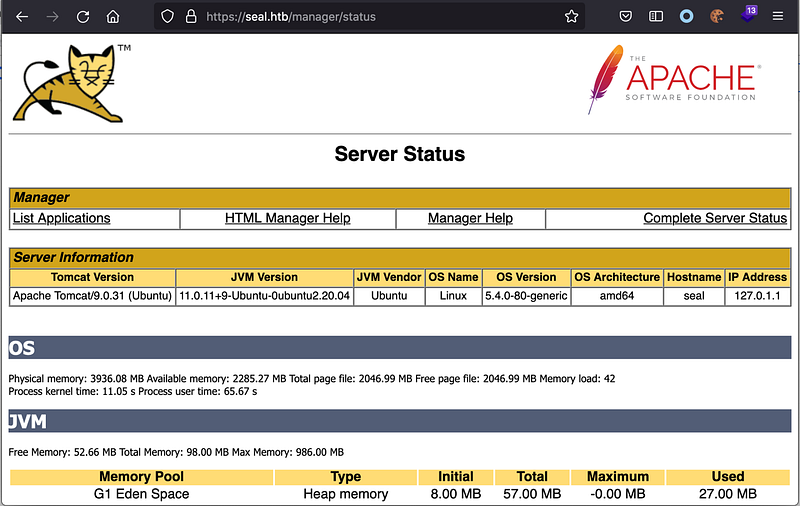Click the Manager section header

(400, 197)
